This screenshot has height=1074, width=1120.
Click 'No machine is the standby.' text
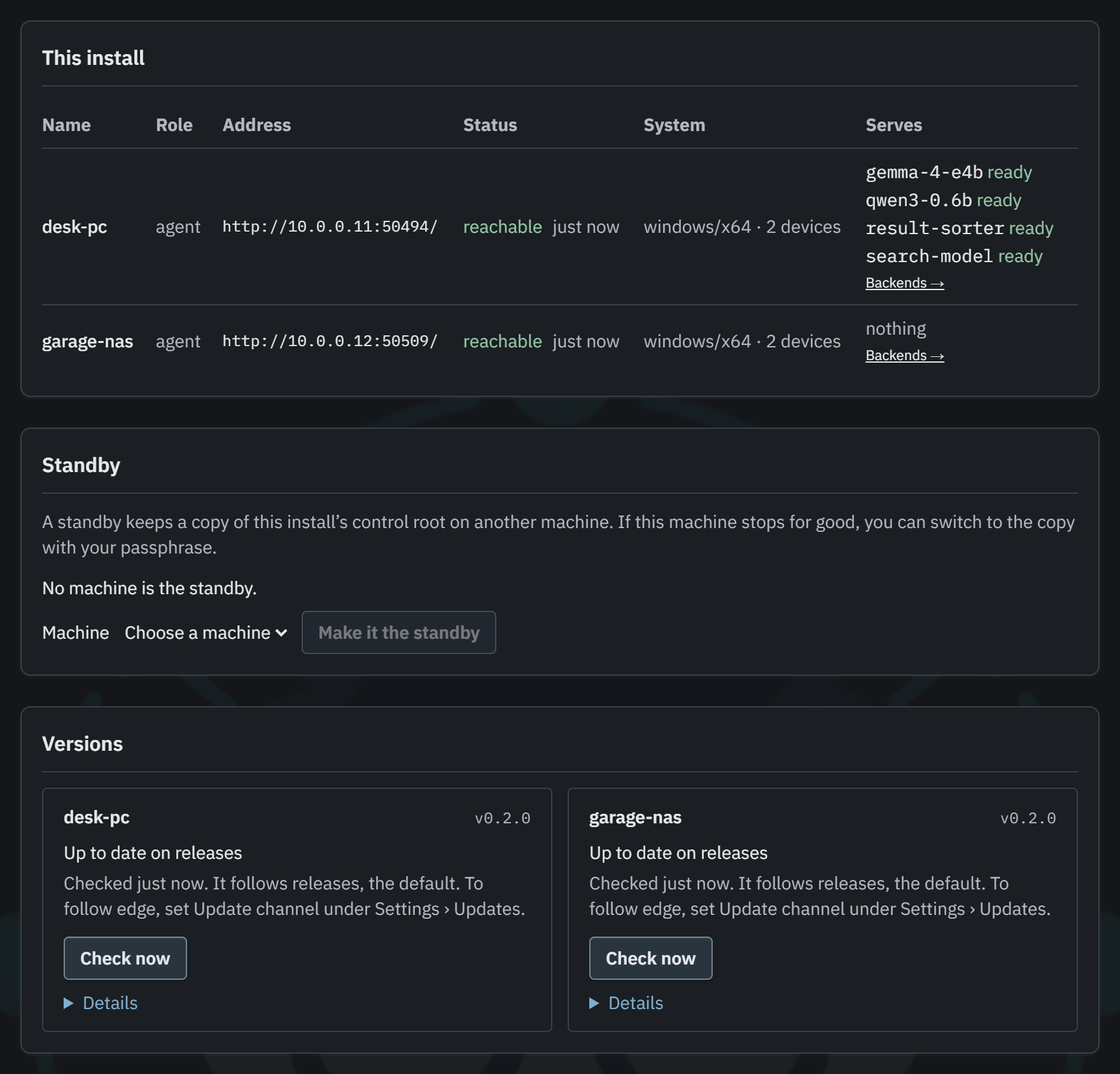pyautogui.click(x=150, y=588)
